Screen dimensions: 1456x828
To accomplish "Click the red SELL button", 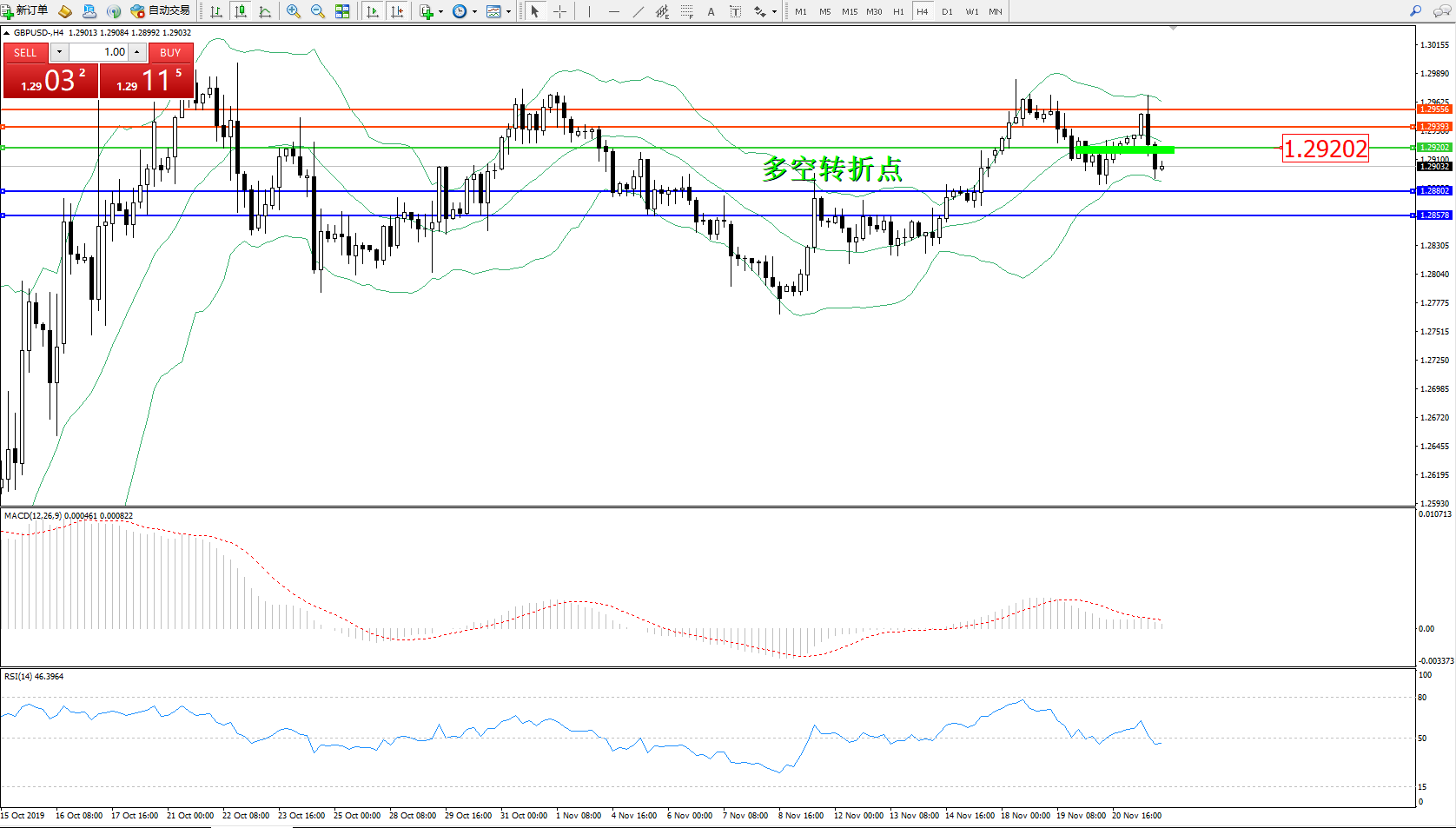I will (x=25, y=52).
